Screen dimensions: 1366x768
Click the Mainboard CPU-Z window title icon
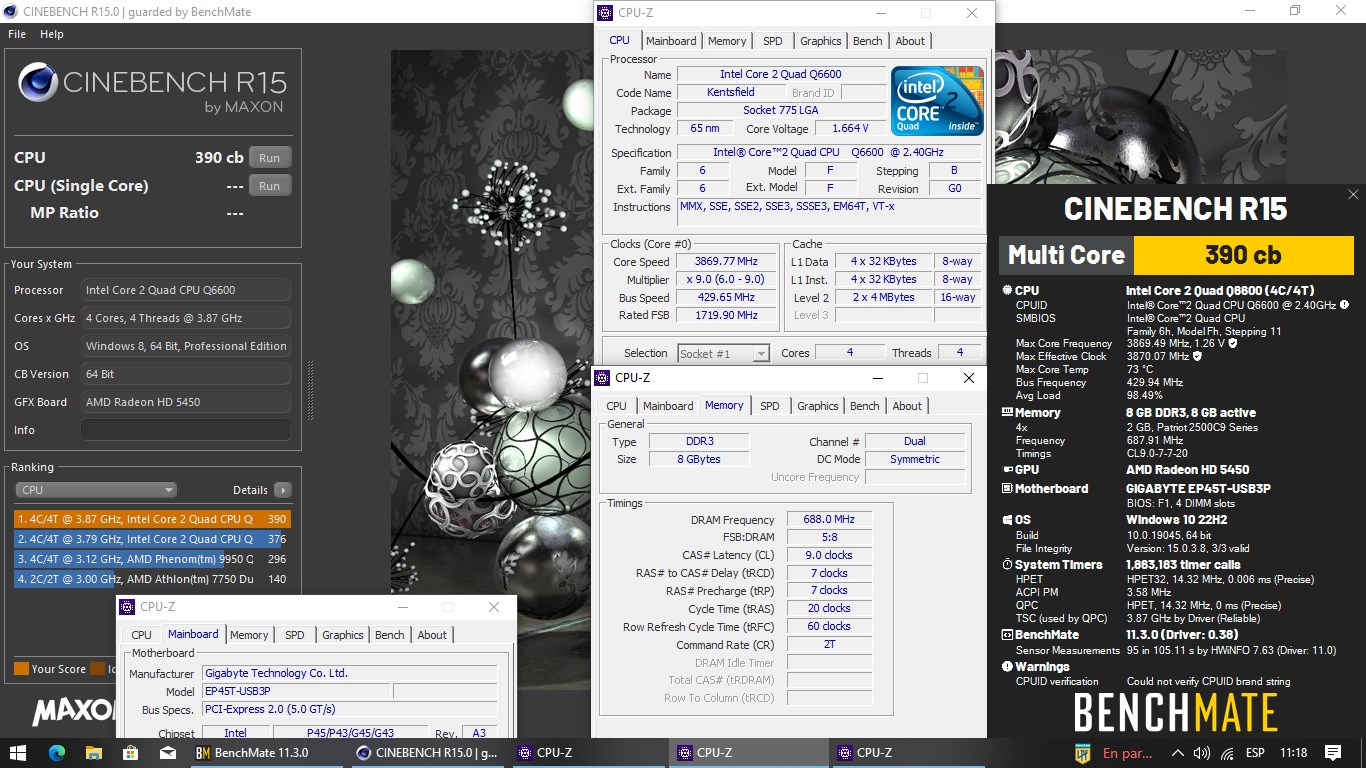(x=127, y=607)
